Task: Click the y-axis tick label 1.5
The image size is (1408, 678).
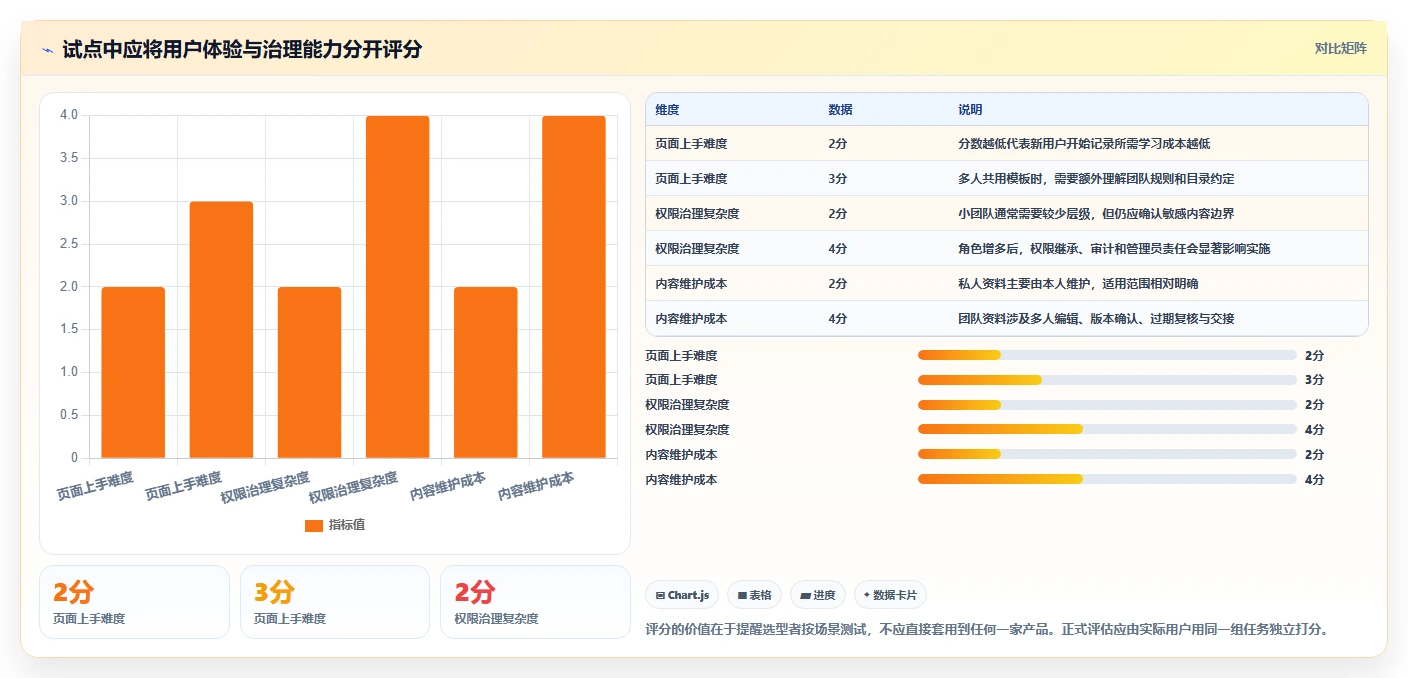Action: pos(69,330)
